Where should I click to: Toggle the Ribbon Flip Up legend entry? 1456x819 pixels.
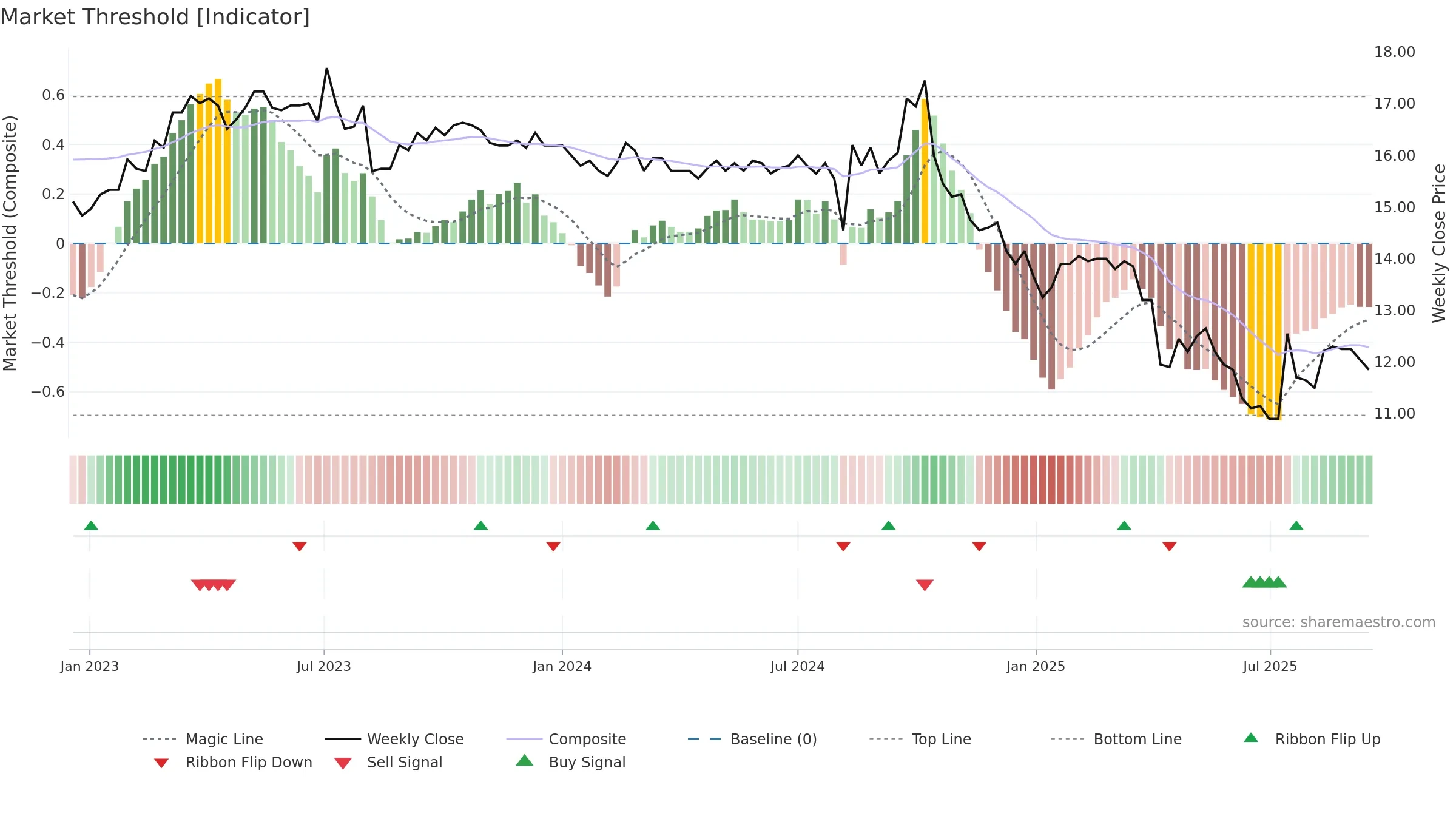pyautogui.click(x=1312, y=739)
